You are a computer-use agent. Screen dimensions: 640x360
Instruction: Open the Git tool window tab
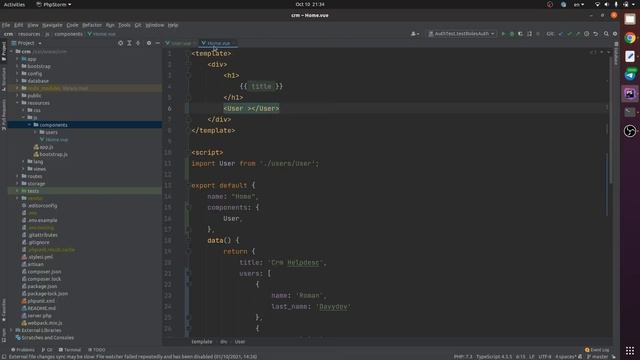pyautogui.click(x=47, y=350)
